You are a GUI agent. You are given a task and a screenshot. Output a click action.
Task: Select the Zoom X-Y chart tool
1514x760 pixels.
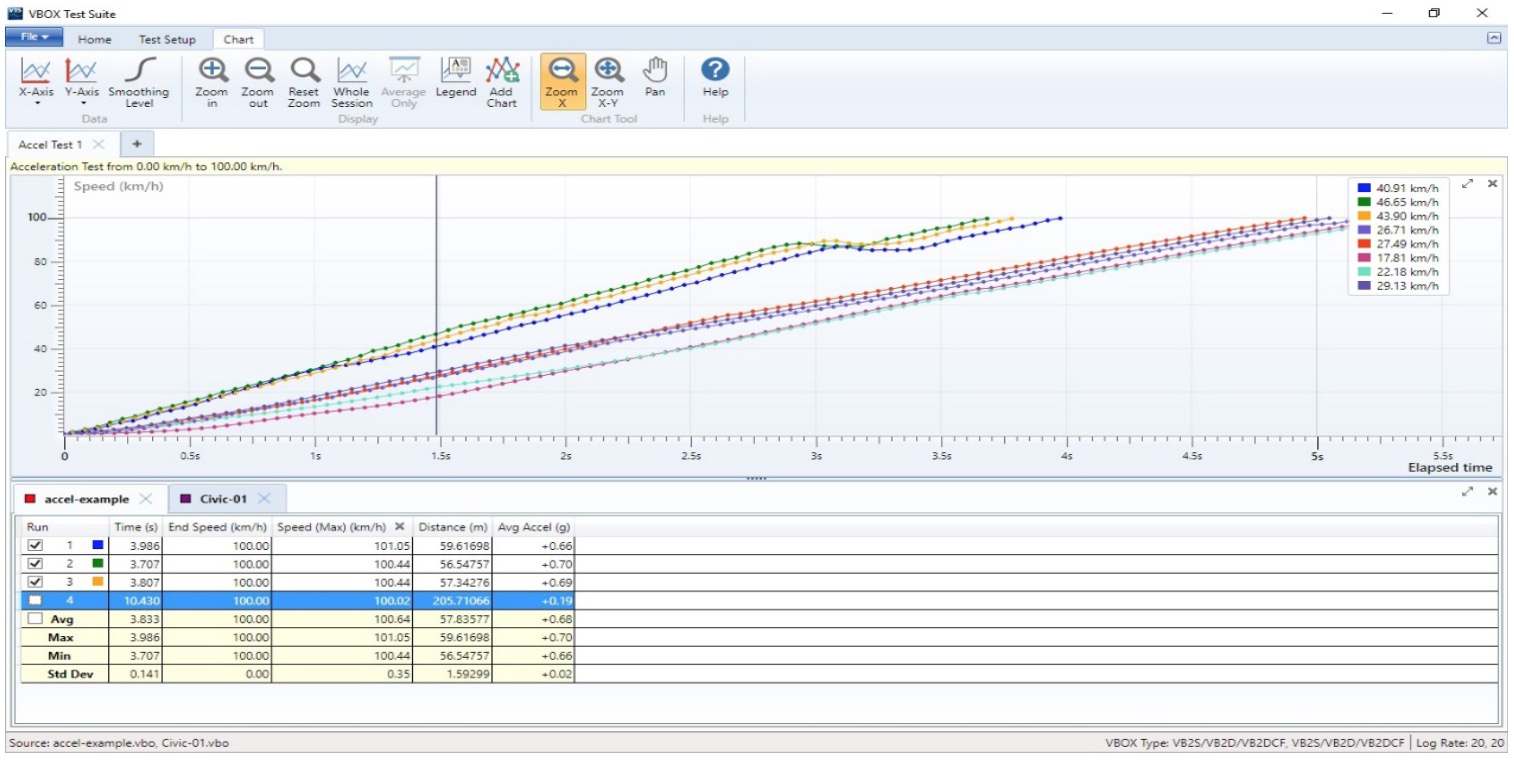click(x=607, y=83)
